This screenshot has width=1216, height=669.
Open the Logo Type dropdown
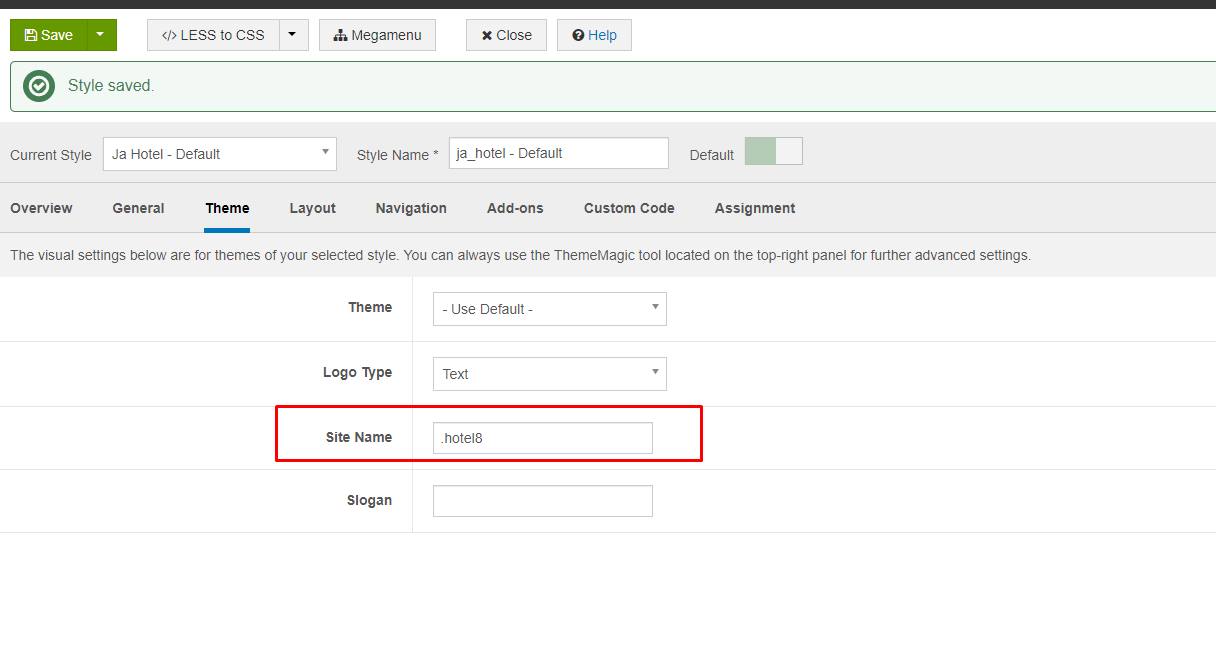pyautogui.click(x=549, y=374)
